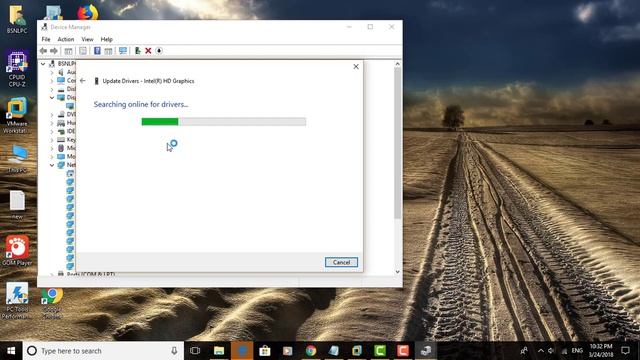Click the Update device driver toolbar icon
Screen dimensions: 640x360
138,51
